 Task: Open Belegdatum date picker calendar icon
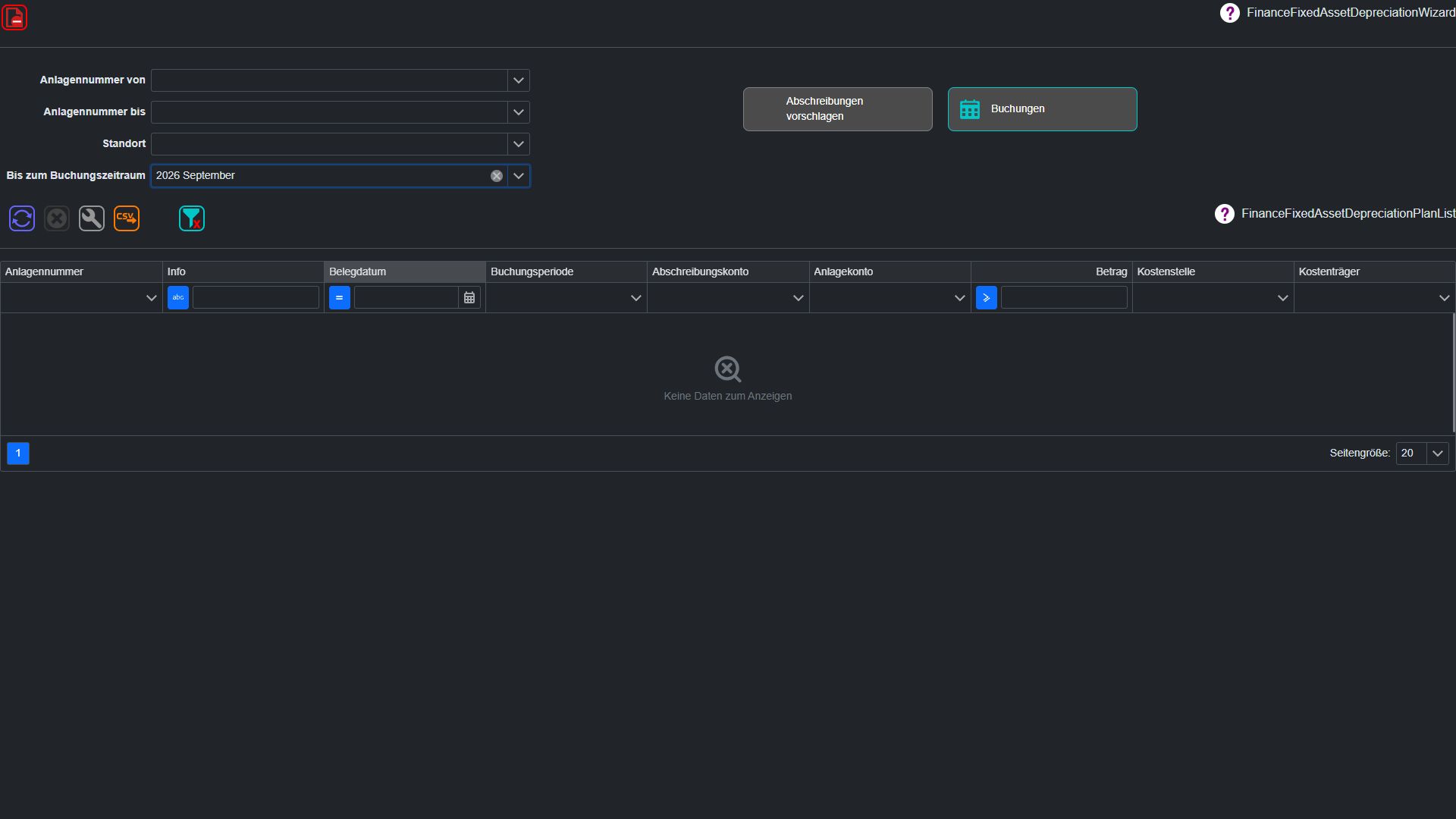[x=469, y=298]
